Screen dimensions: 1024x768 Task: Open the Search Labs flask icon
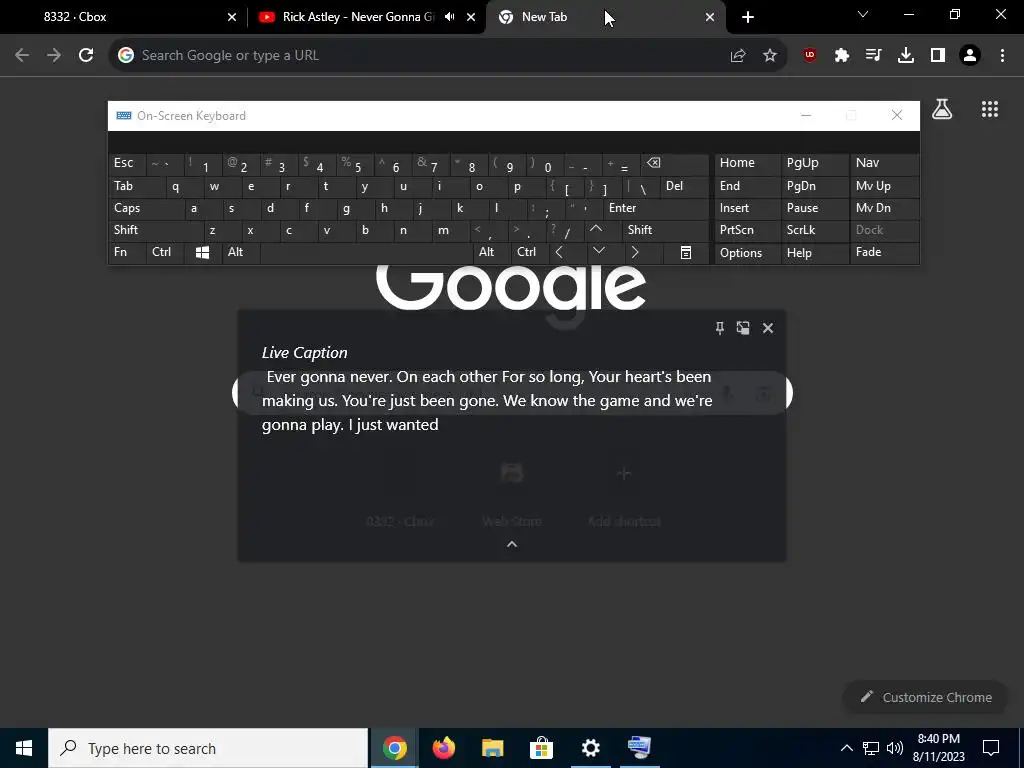click(x=942, y=109)
